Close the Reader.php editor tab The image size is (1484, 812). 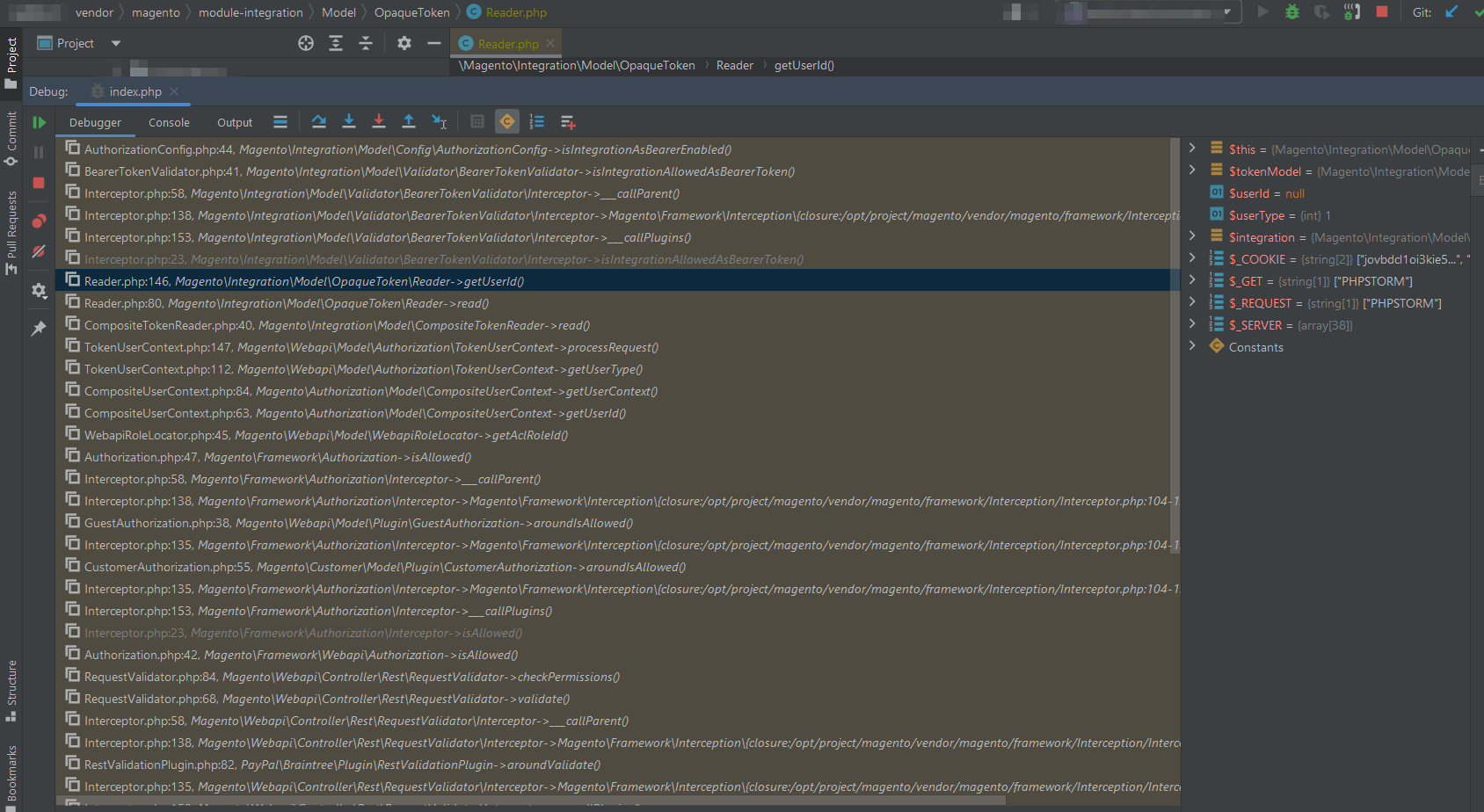[x=550, y=43]
